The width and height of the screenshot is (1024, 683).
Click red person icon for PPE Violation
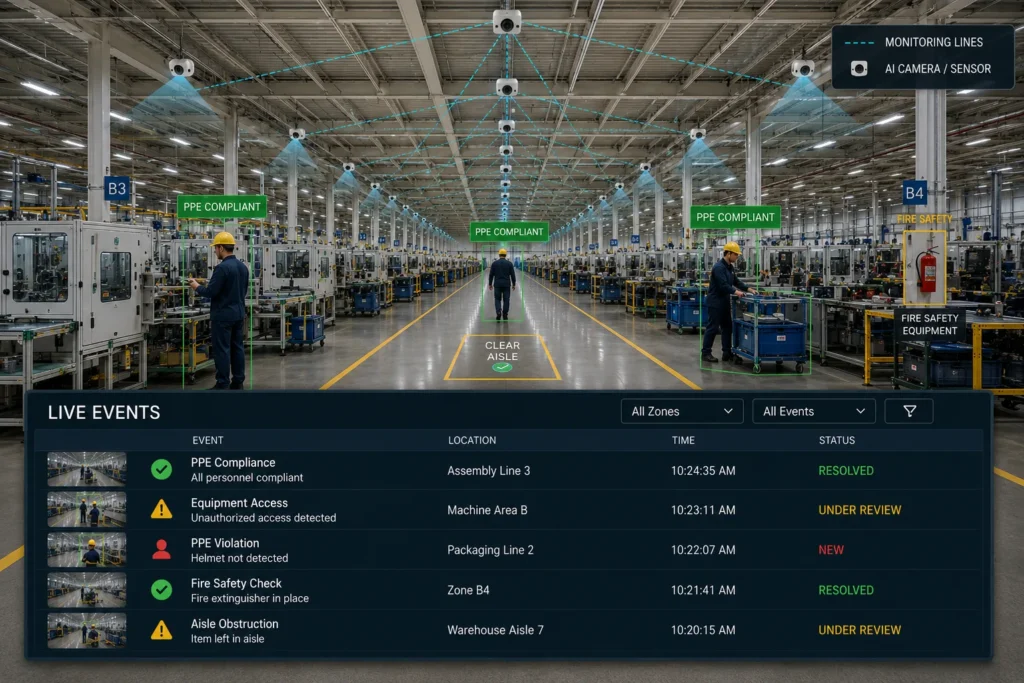coord(161,550)
